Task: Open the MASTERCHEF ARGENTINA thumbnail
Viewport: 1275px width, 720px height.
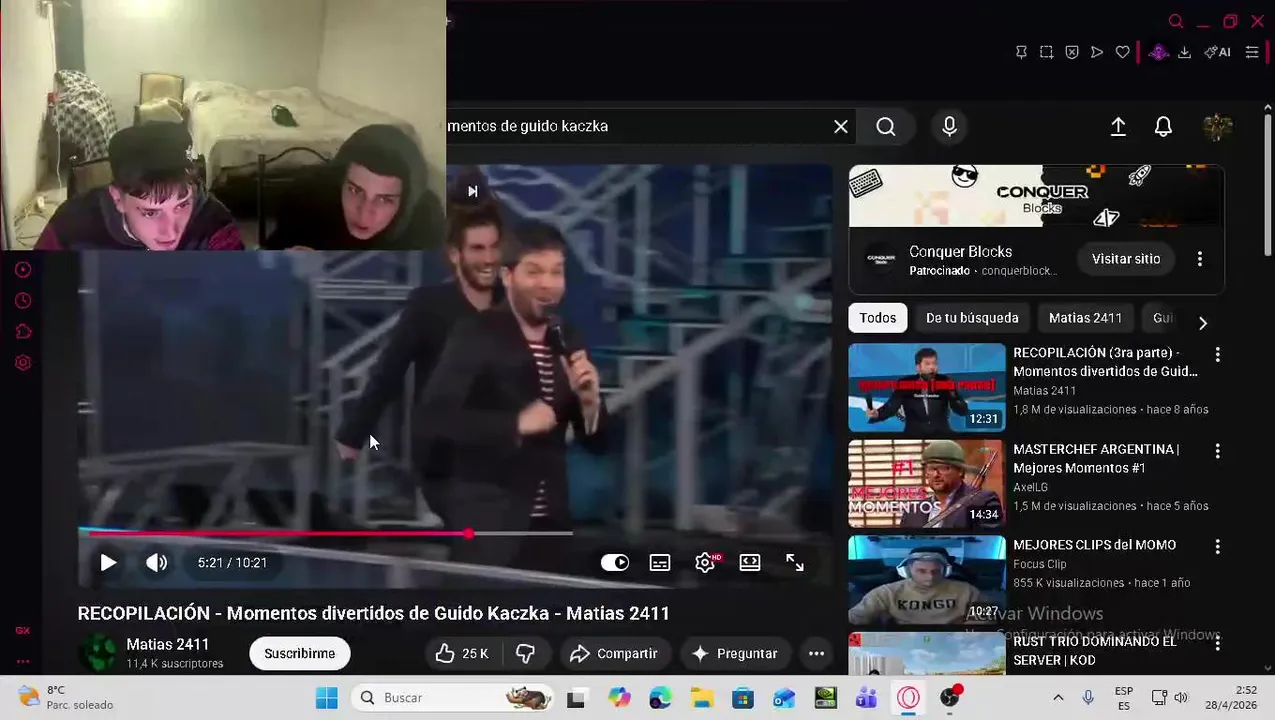Action: click(927, 484)
